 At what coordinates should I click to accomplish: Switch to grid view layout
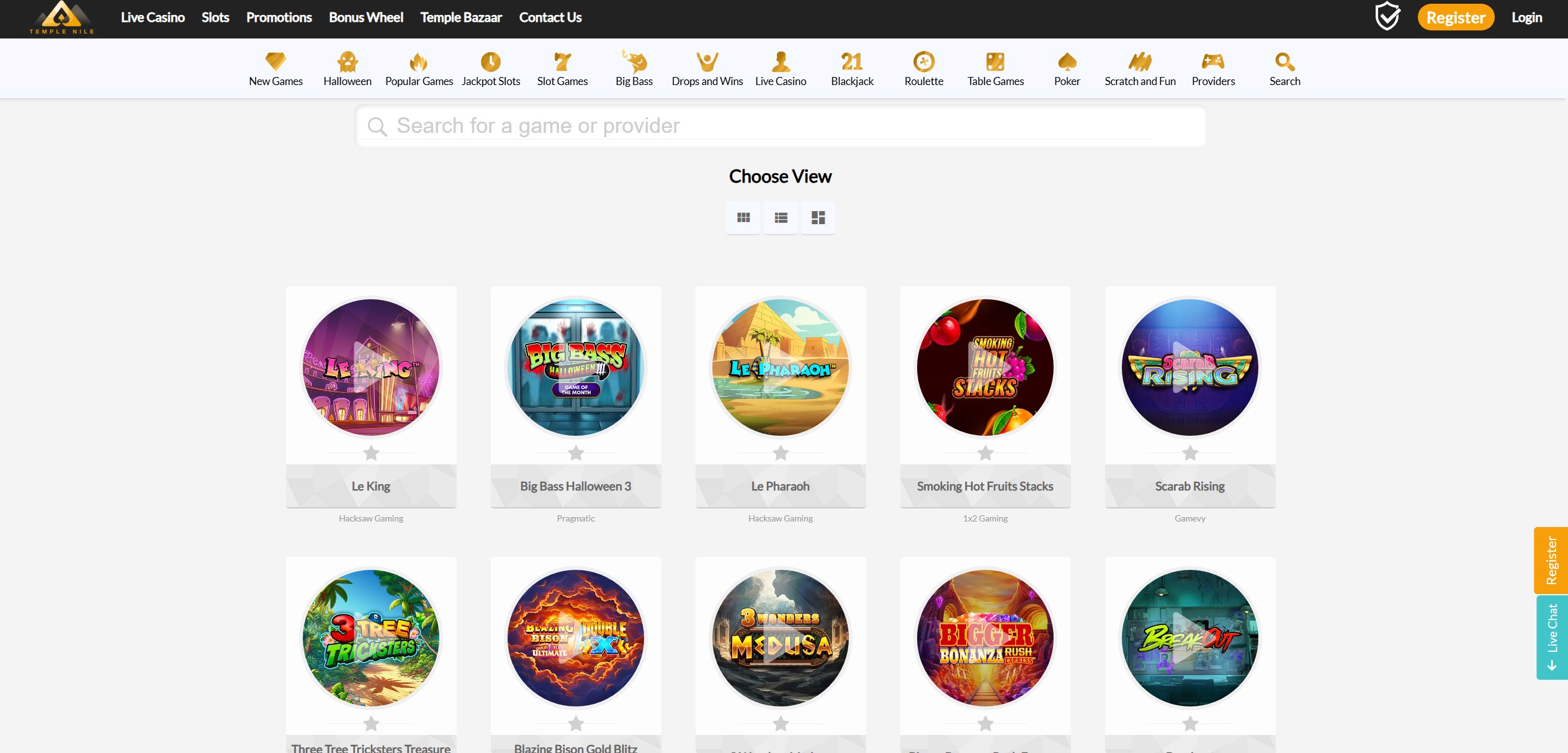pyautogui.click(x=743, y=218)
